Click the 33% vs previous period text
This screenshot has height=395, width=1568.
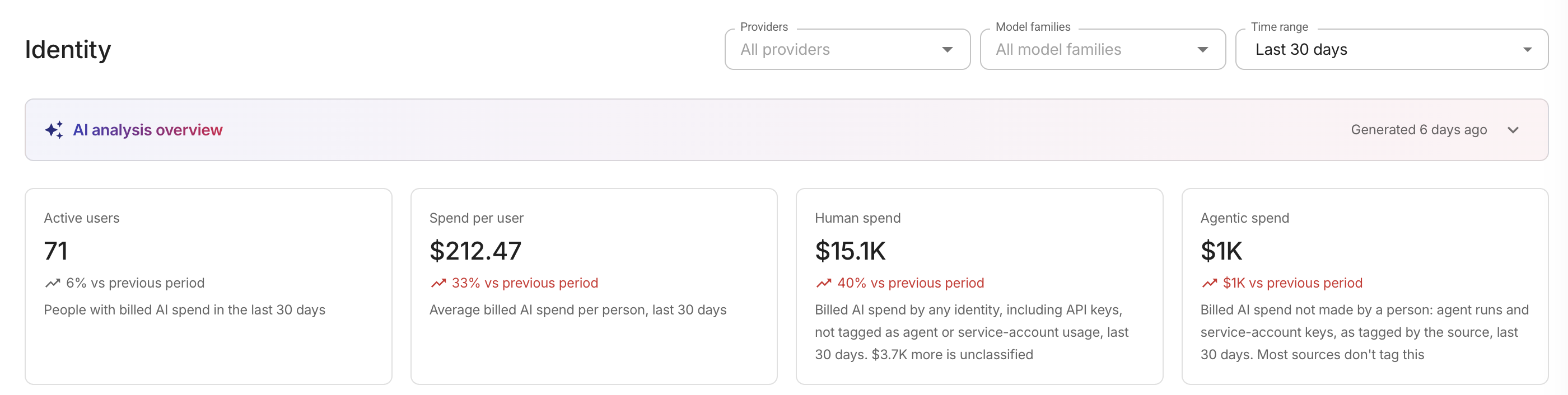[525, 283]
